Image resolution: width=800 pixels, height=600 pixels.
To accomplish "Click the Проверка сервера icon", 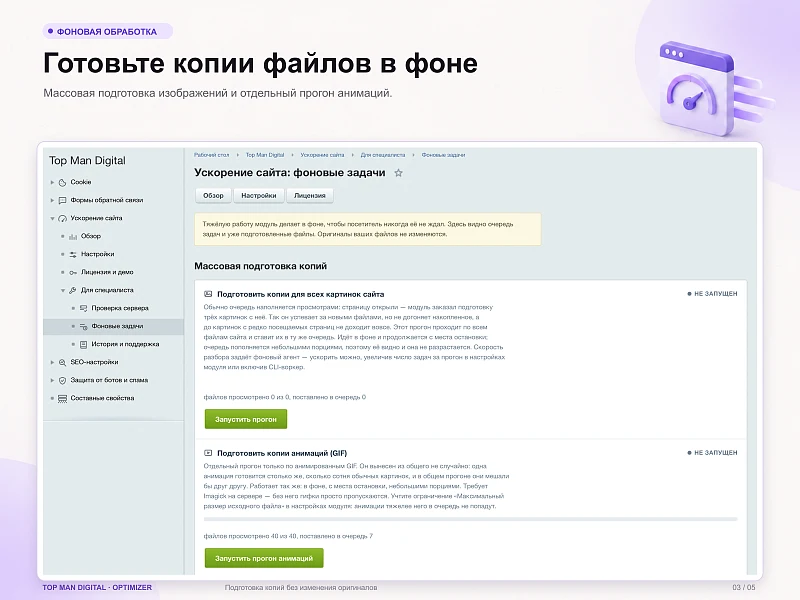I will [x=84, y=308].
